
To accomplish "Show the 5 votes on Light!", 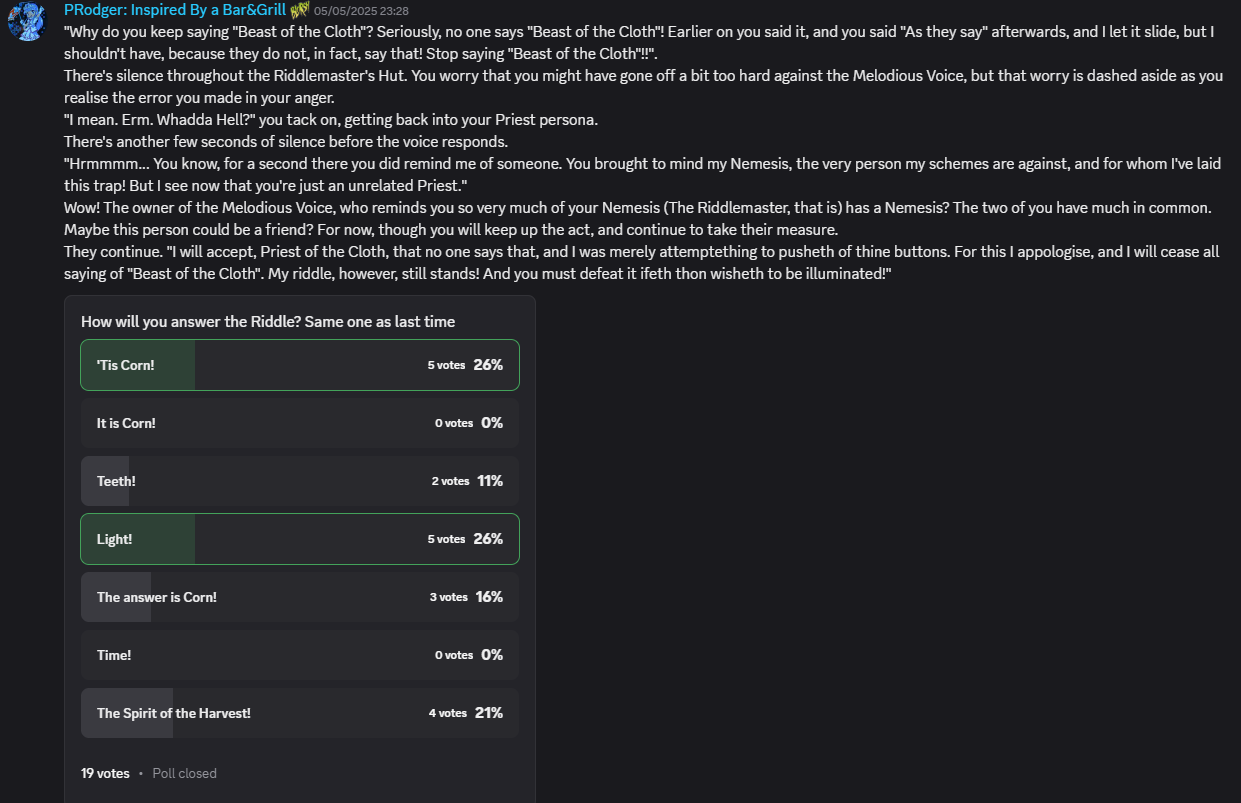I will pyautogui.click(x=446, y=539).
